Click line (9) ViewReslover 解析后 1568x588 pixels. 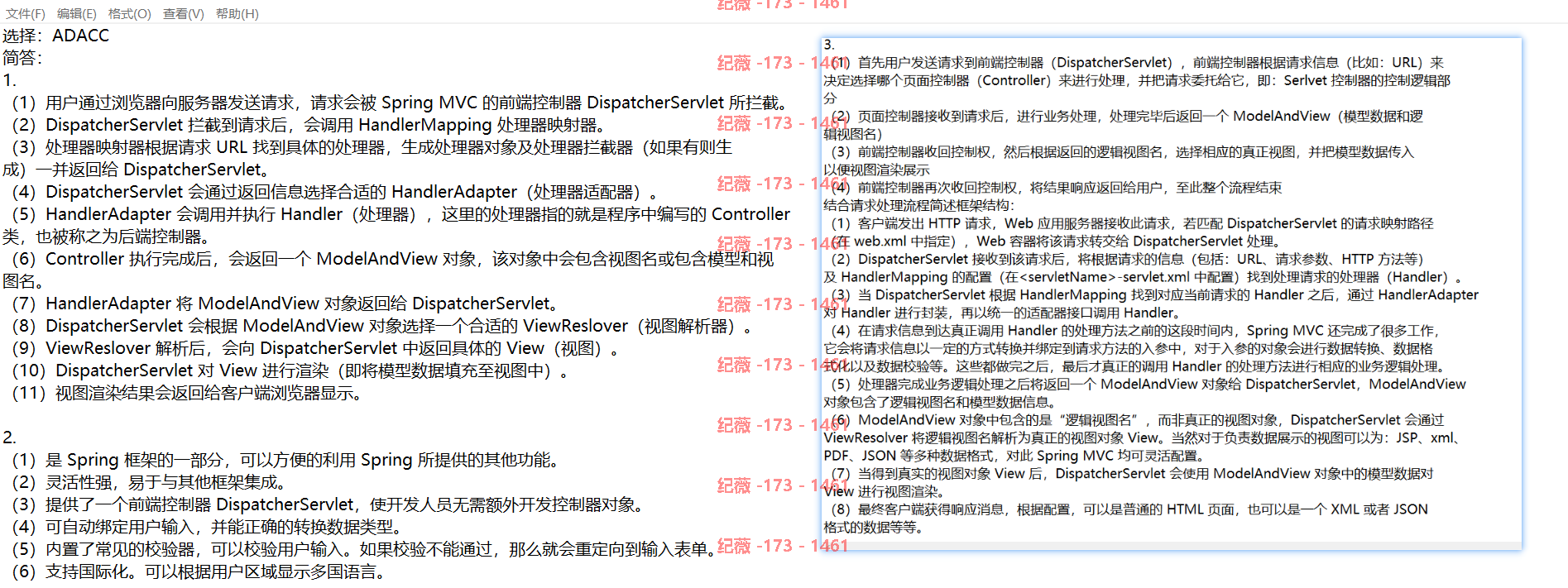[x=315, y=348]
